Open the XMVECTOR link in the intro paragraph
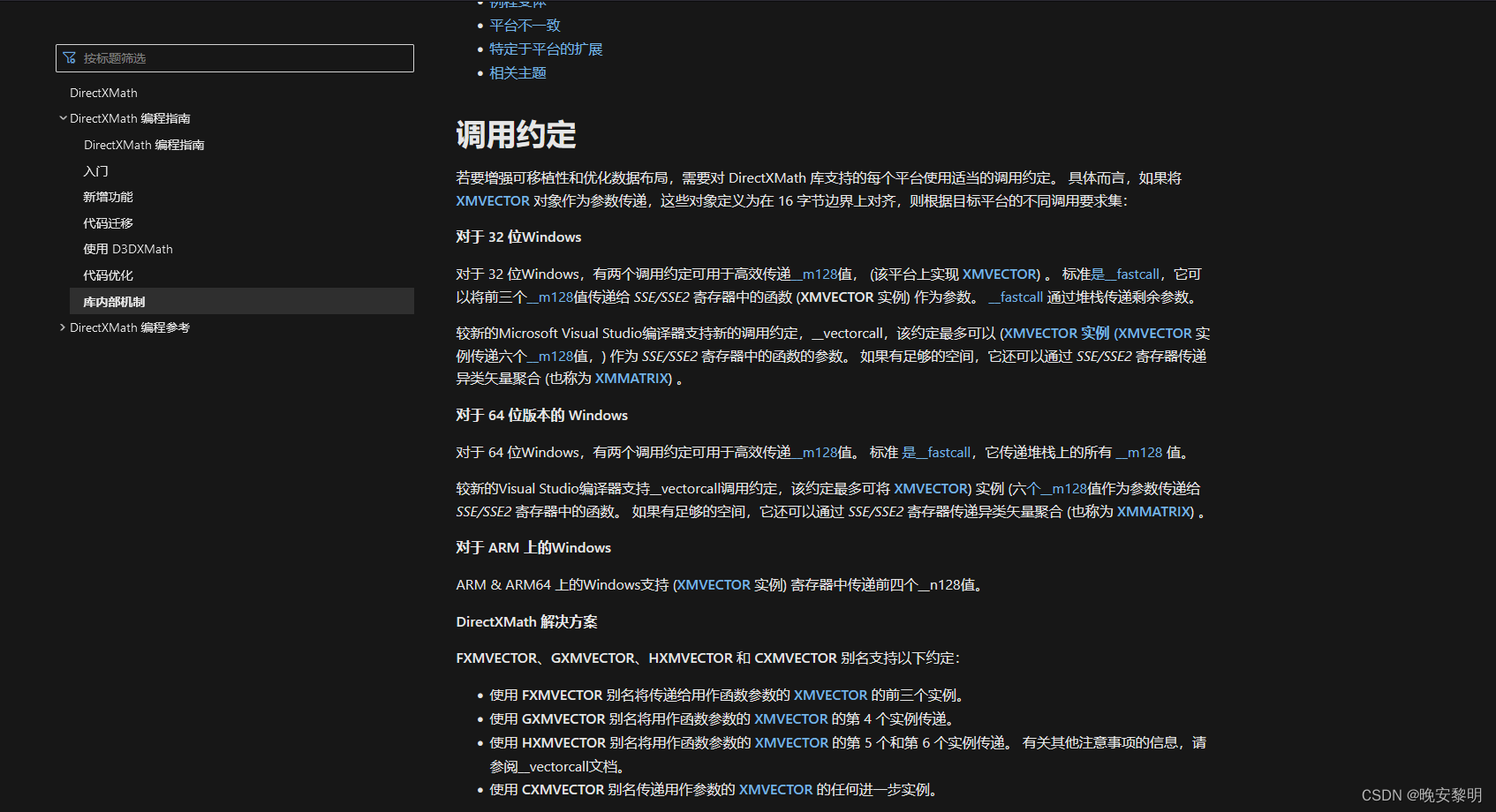The width and height of the screenshot is (1496, 812). [493, 201]
